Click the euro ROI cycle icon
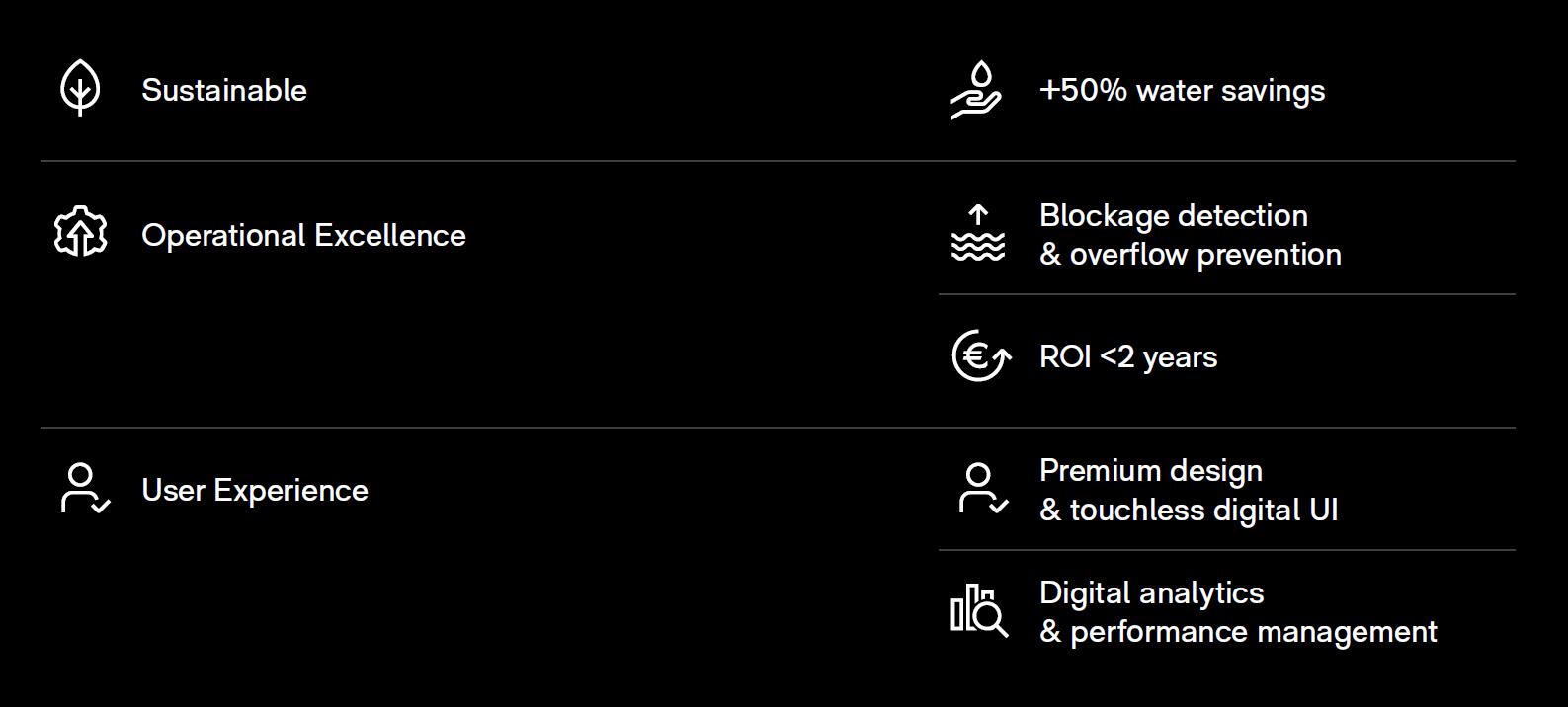The image size is (1568, 707). (x=980, y=355)
